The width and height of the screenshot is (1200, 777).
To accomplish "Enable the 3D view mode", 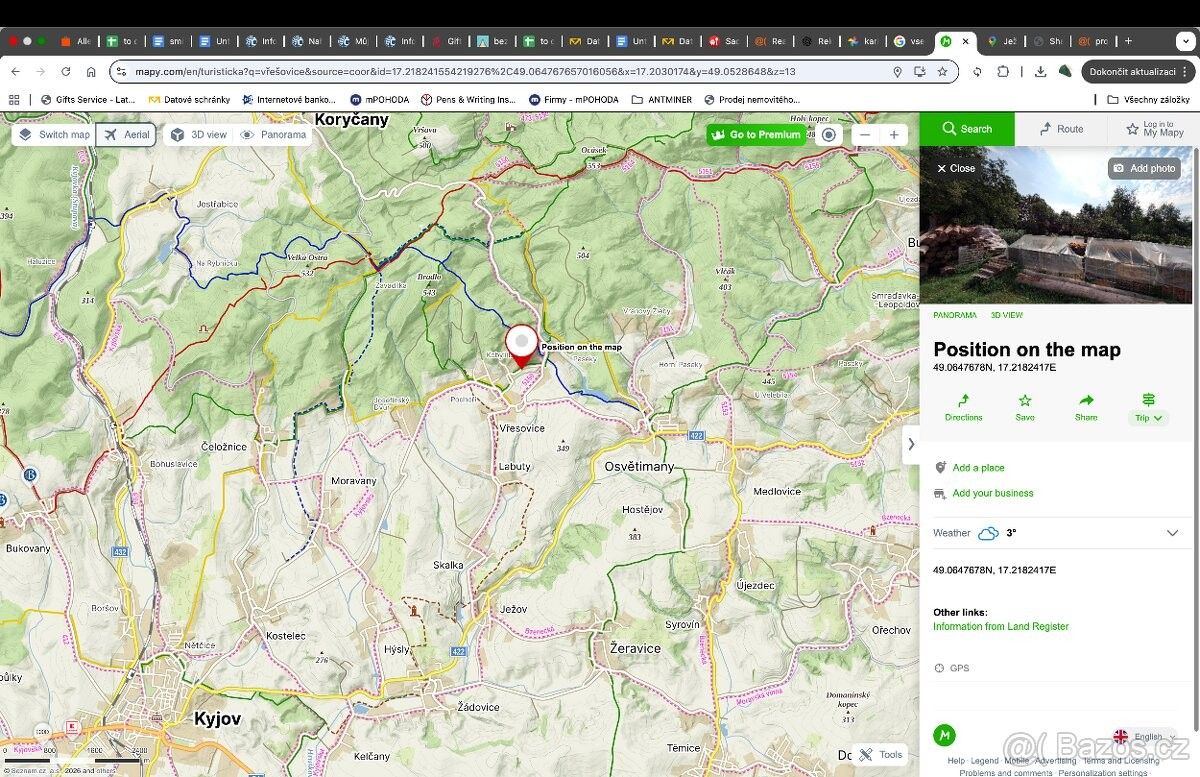I will click(x=198, y=135).
